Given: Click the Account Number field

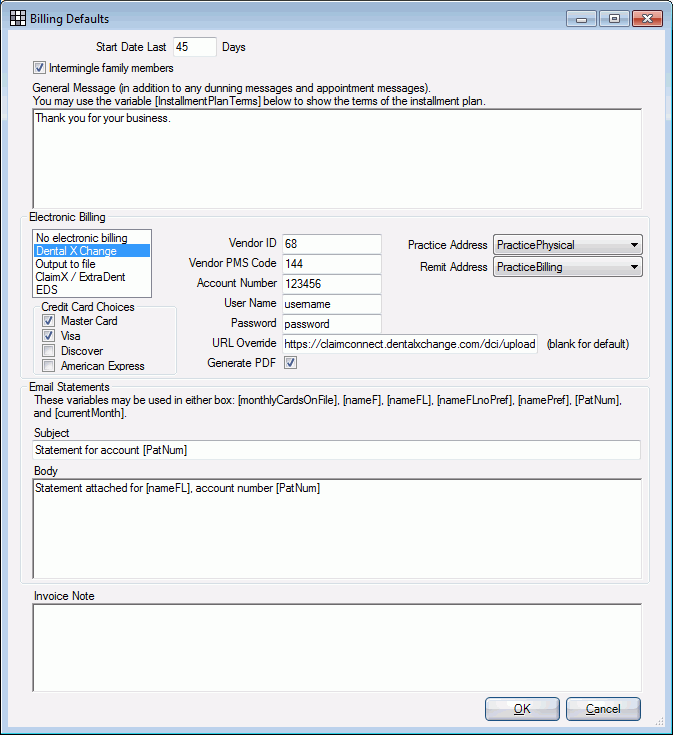Looking at the screenshot, I should point(332,284).
